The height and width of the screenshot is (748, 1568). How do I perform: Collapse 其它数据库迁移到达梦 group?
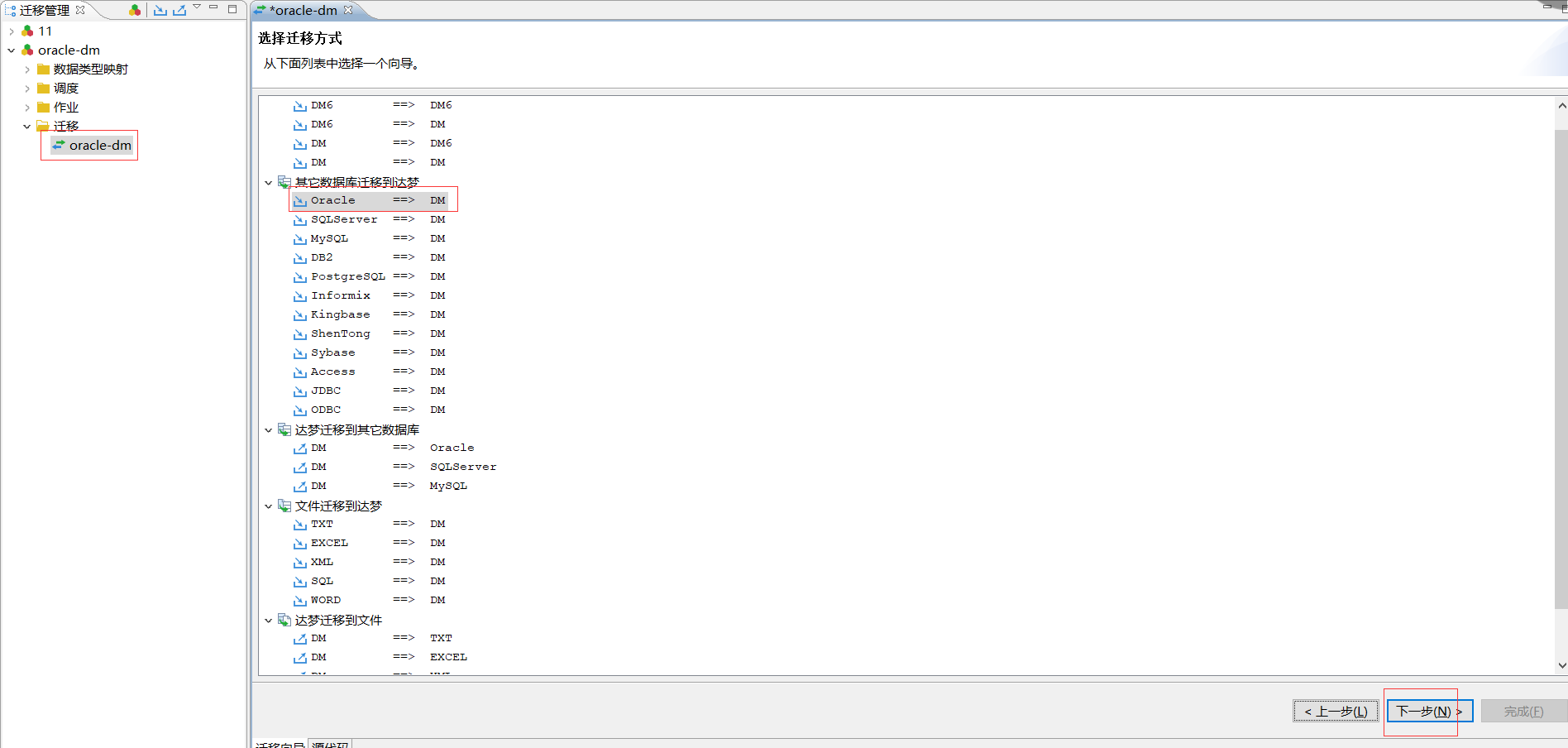pyautogui.click(x=268, y=183)
